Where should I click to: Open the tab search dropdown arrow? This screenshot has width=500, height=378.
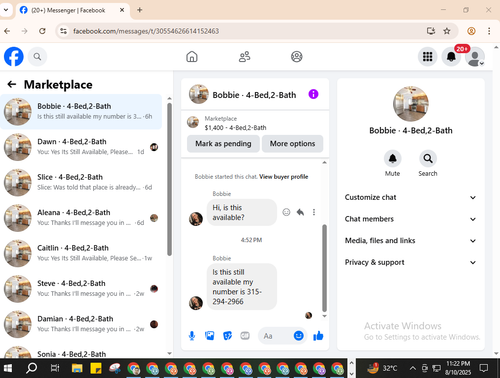pyautogui.click(x=6, y=10)
